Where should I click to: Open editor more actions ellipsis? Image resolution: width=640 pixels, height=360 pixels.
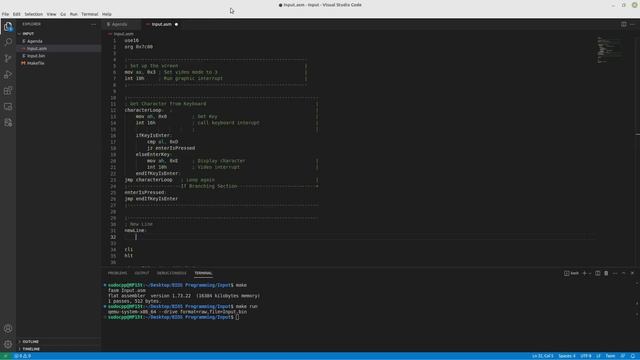tap(632, 24)
